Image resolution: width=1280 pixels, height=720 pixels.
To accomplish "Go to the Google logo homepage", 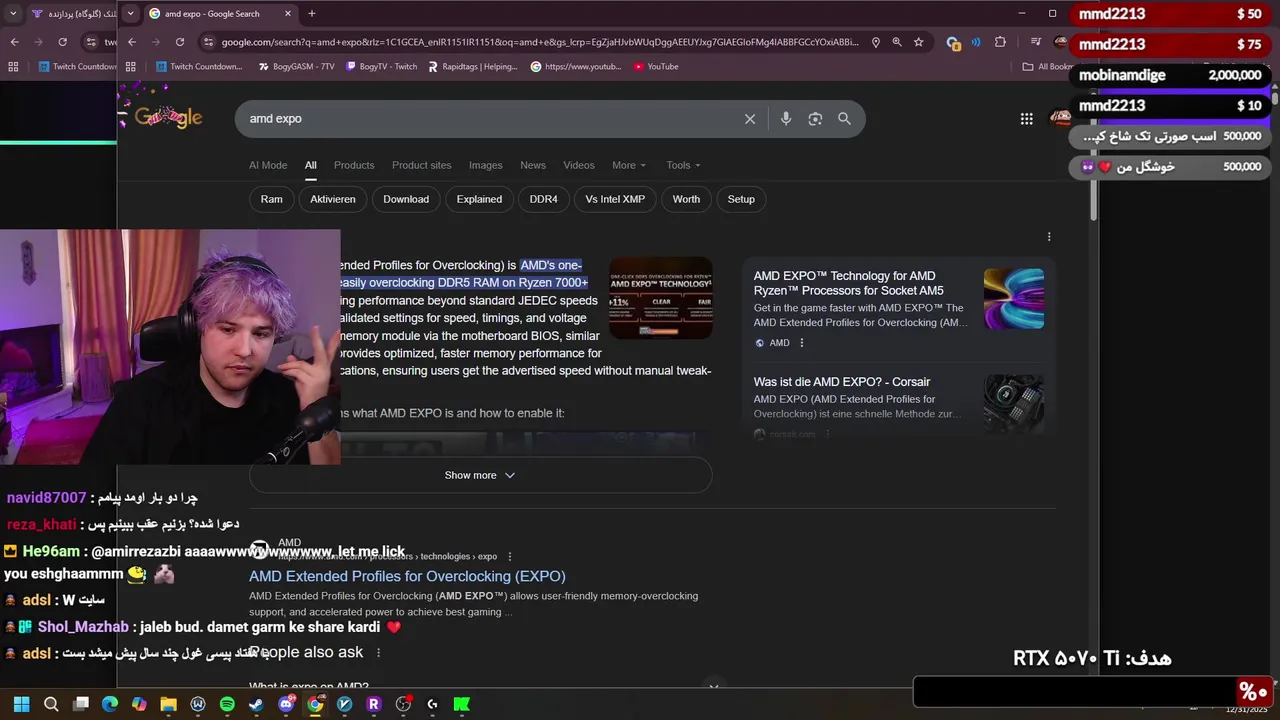I will [x=168, y=117].
